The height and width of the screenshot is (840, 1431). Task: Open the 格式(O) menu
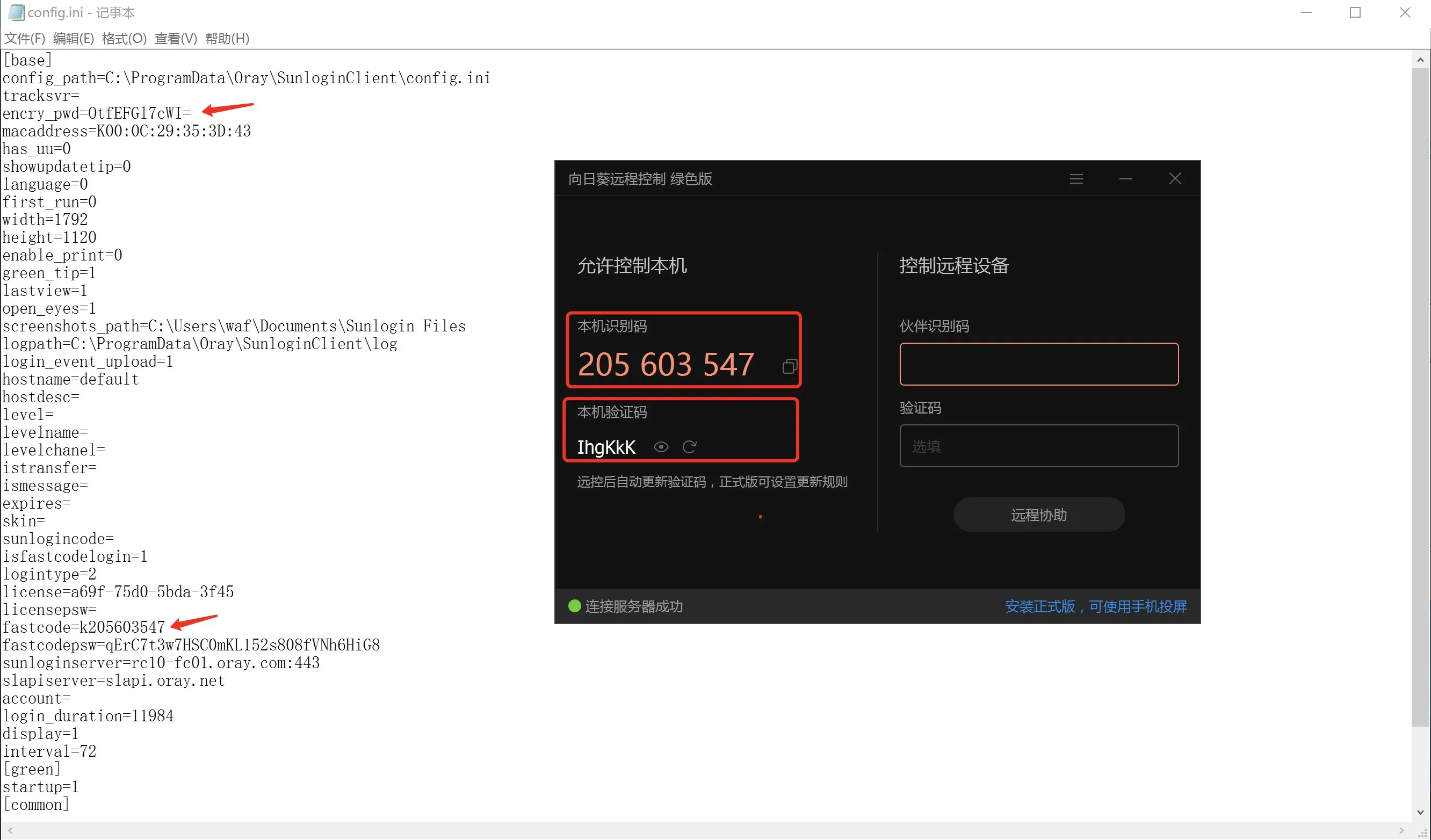124,38
